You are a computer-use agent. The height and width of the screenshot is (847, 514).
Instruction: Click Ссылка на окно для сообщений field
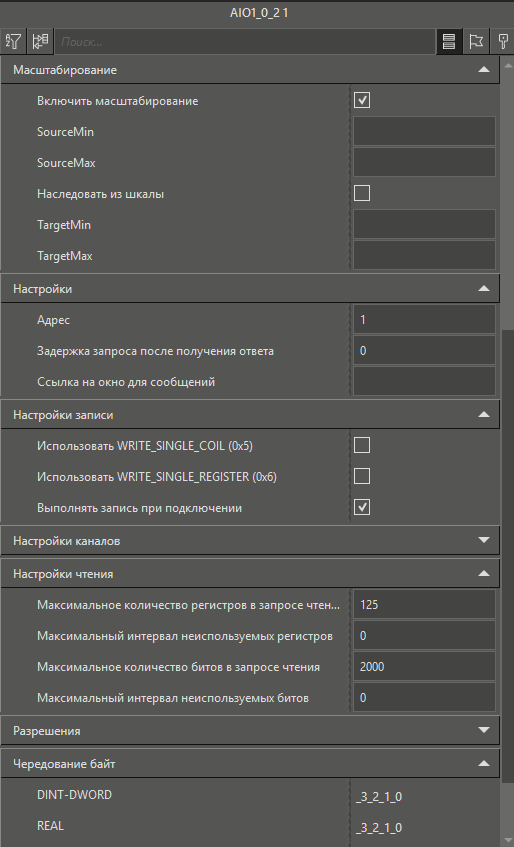[424, 382]
